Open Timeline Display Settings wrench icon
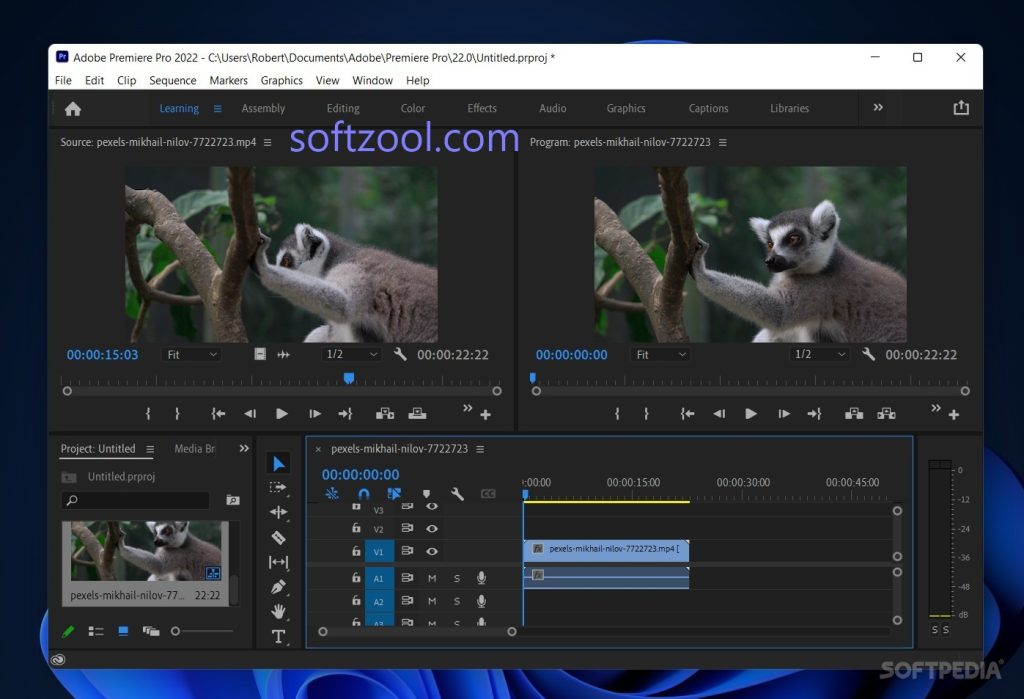The height and width of the screenshot is (699, 1024). [457, 493]
